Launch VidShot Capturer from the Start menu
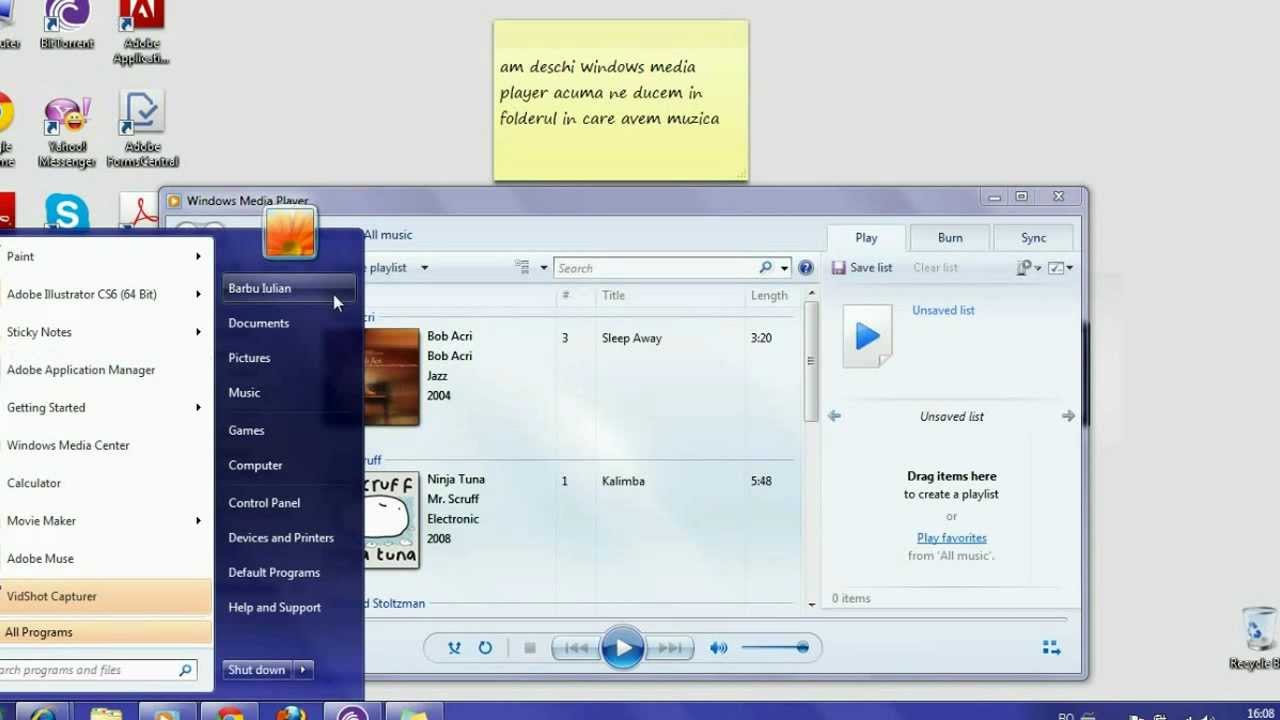The height and width of the screenshot is (720, 1280). (105, 596)
